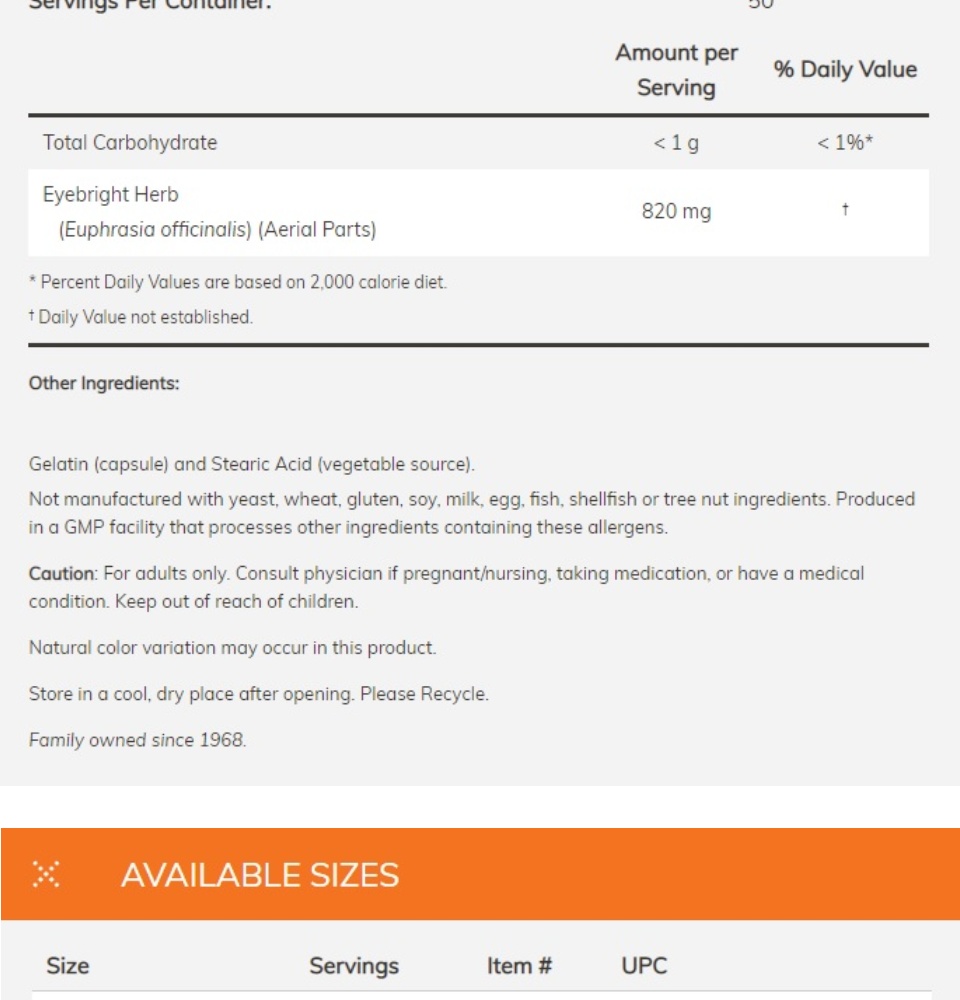Click the 820 mg amount value
960x1000 pixels.
pos(676,211)
